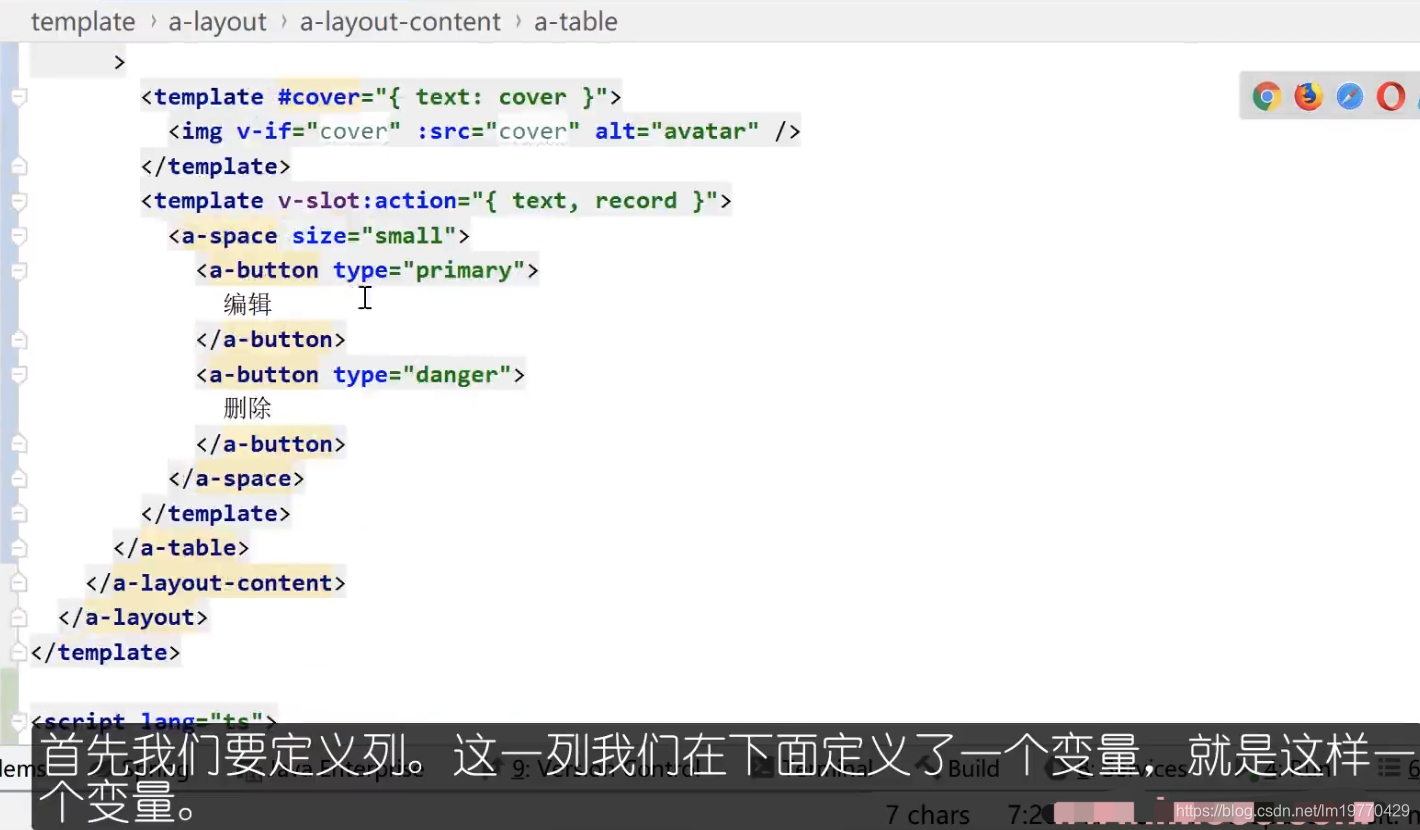Click the type="danger" attribute
1420x830 pixels.
click(x=422, y=374)
